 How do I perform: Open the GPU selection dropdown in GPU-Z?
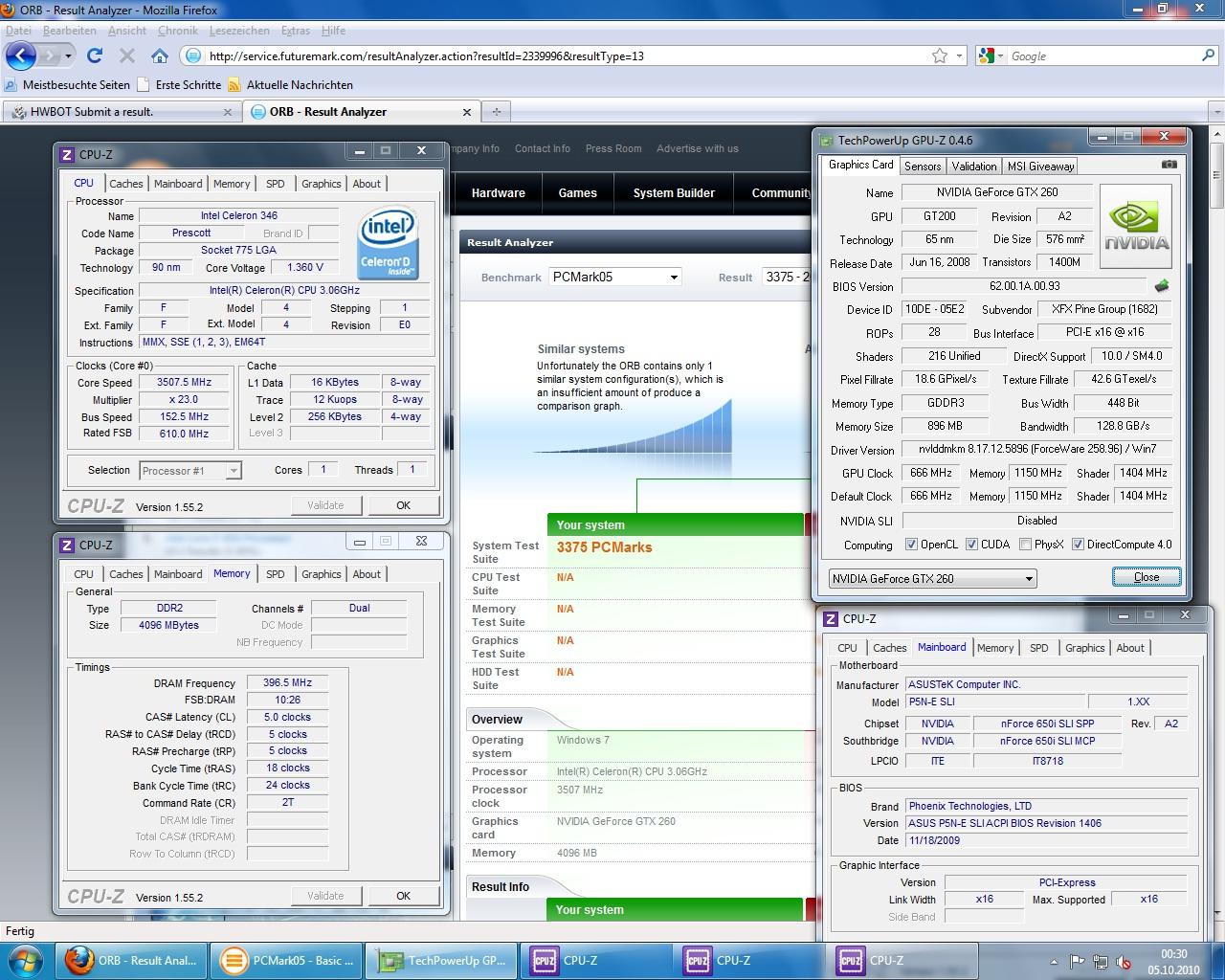pyautogui.click(x=933, y=578)
